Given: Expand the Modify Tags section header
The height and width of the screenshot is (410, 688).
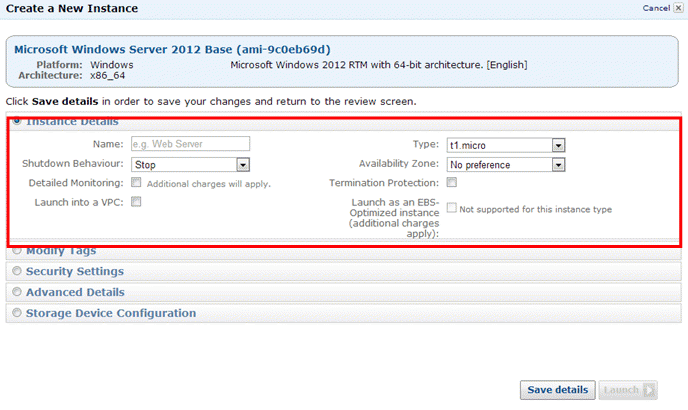Looking at the screenshot, I should (x=344, y=251).
